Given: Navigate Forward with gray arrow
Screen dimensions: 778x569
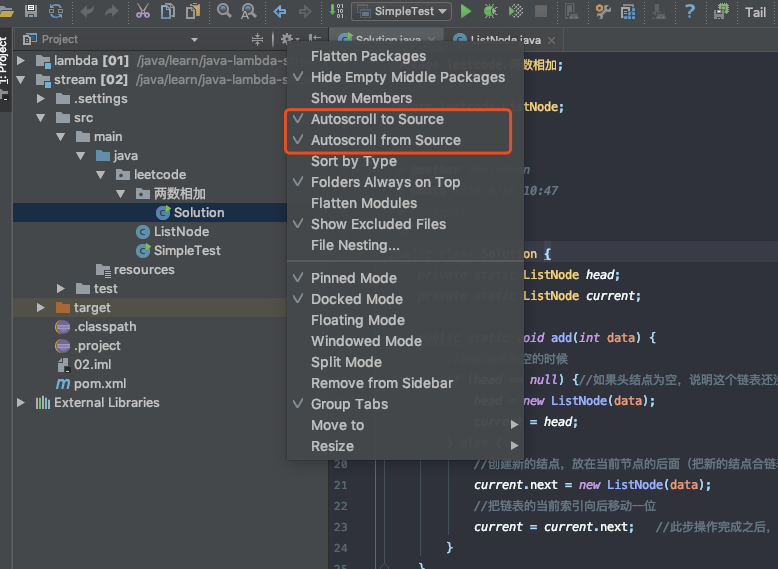Looking at the screenshot, I should click(x=305, y=11).
